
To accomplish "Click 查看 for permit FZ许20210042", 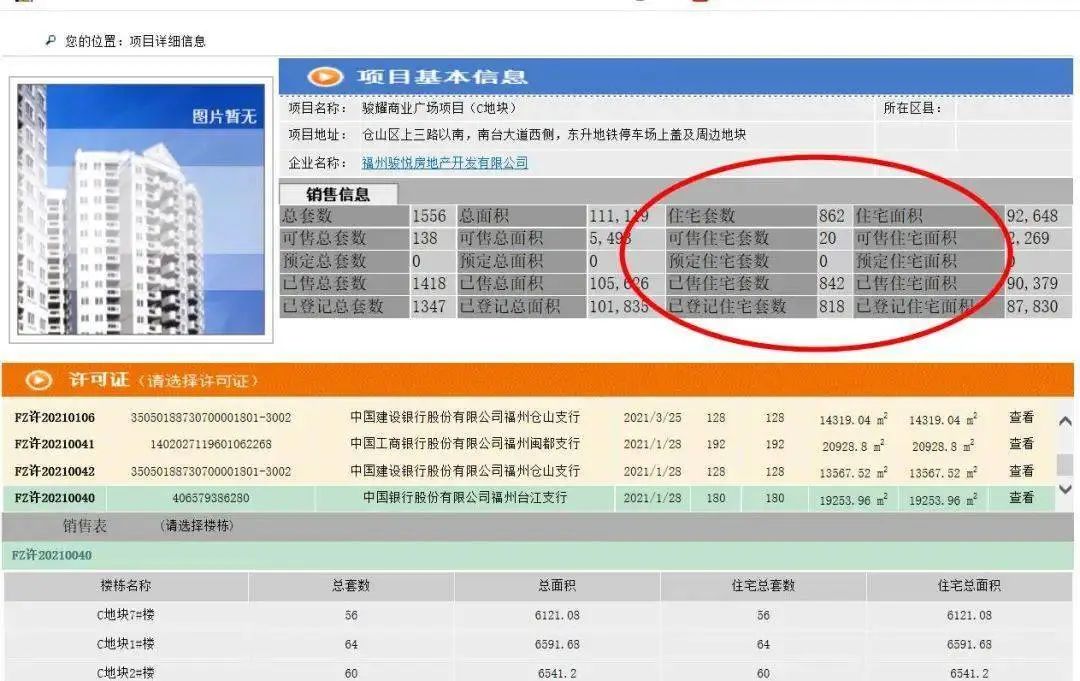I will click(1021, 471).
